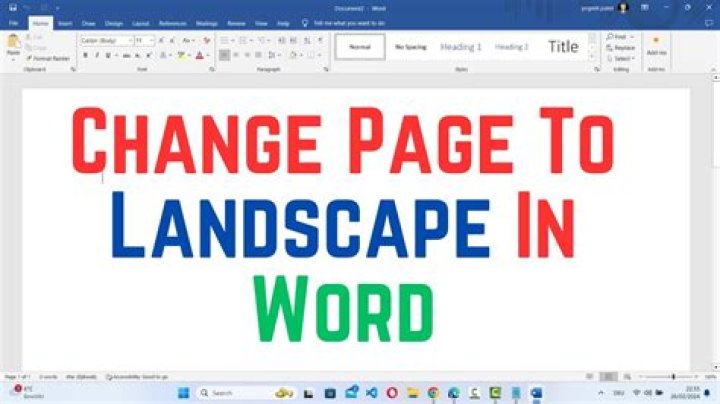This screenshot has width=720, height=404.
Task: Toggle Italic formatting
Action: tap(97, 55)
